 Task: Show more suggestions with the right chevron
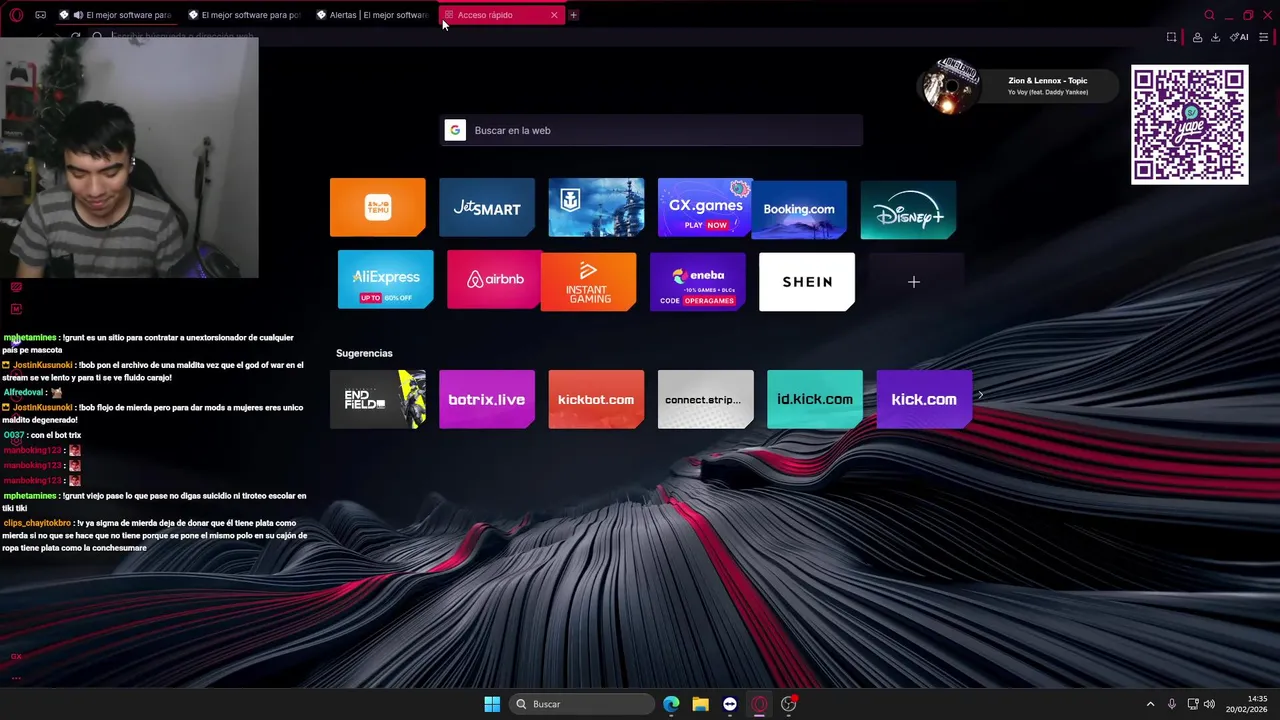pos(980,395)
